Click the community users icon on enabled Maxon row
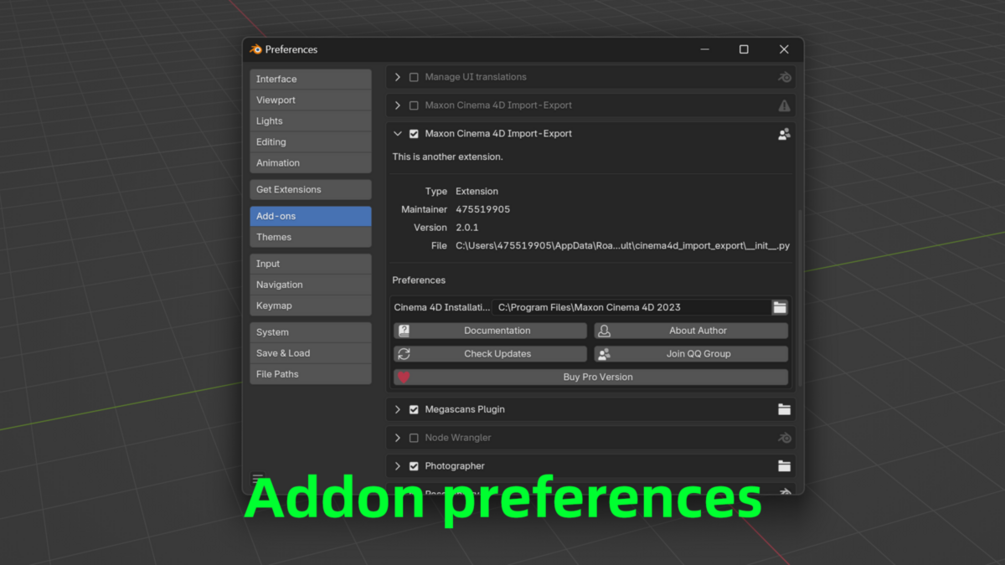 (x=784, y=134)
